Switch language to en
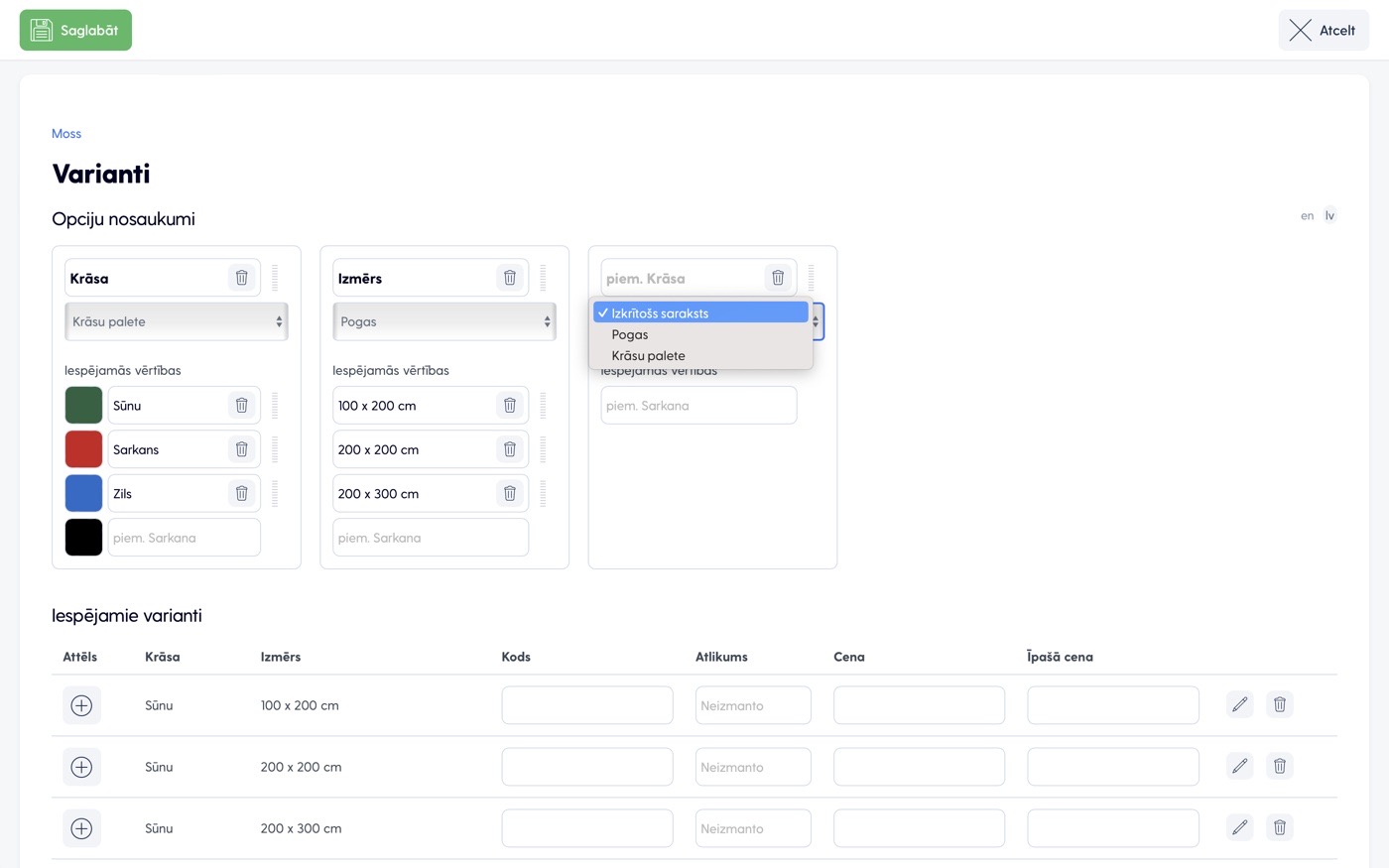Viewport: 1389px width, 868px height. pyautogui.click(x=1308, y=215)
